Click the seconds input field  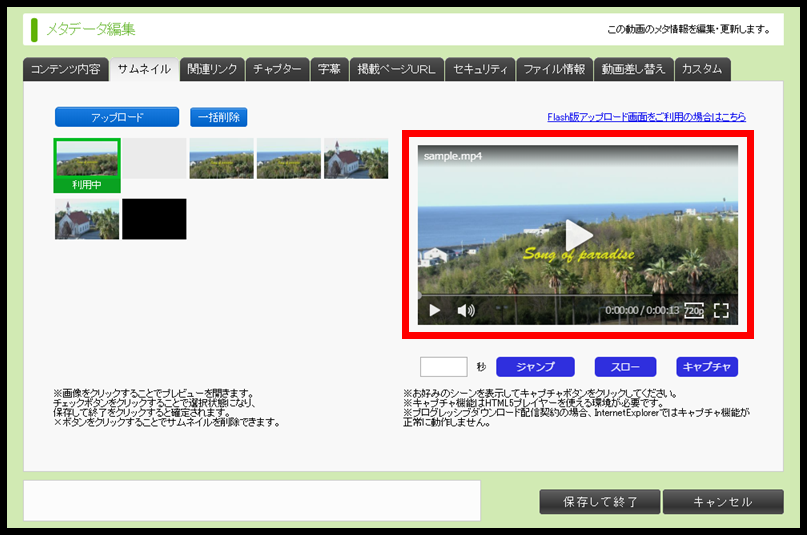(443, 366)
